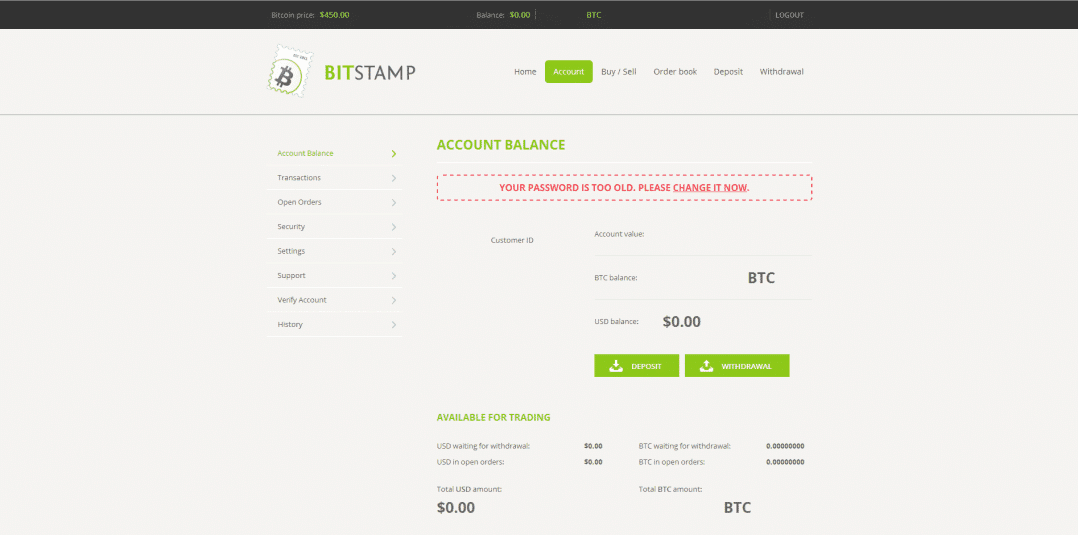The height and width of the screenshot is (535, 1078).
Task: Open Settings in sidebar
Action: pyautogui.click(x=333, y=251)
